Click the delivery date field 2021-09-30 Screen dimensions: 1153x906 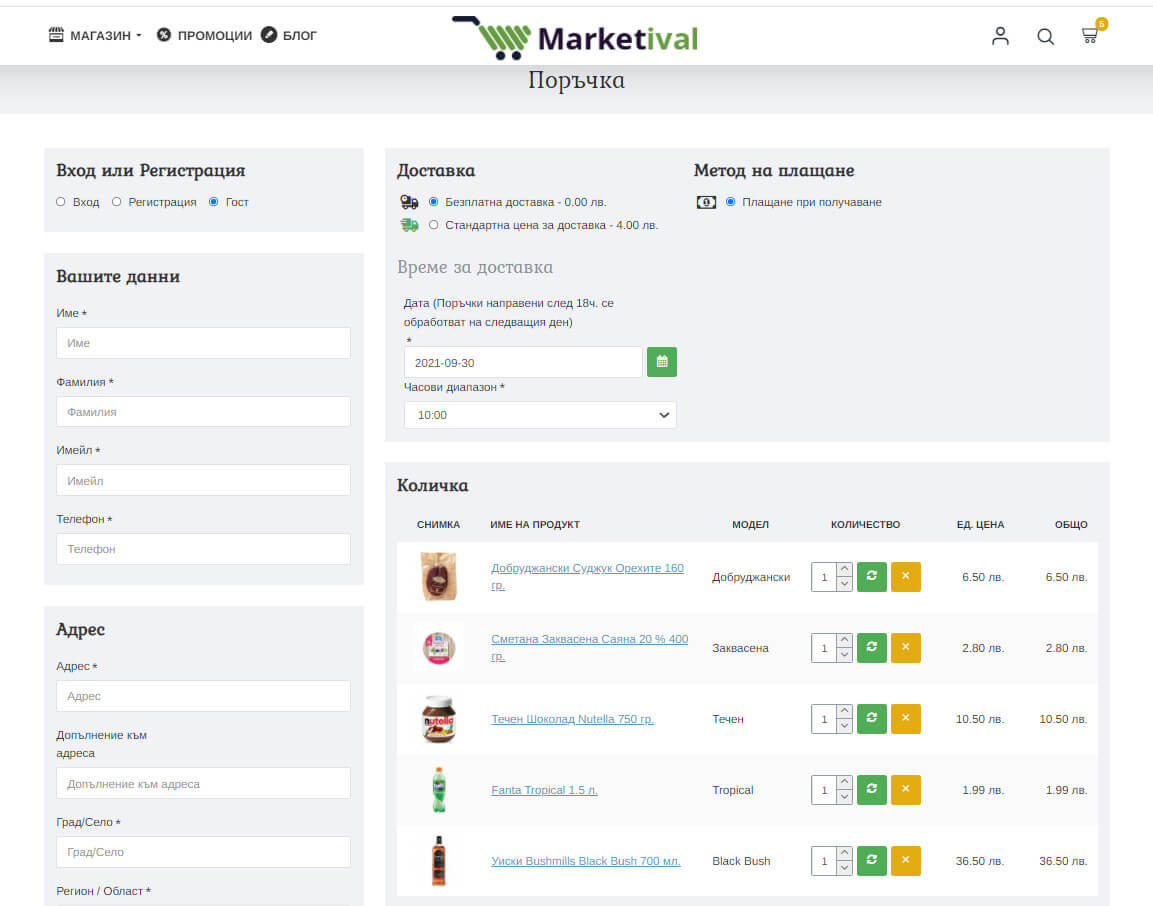[x=523, y=363]
